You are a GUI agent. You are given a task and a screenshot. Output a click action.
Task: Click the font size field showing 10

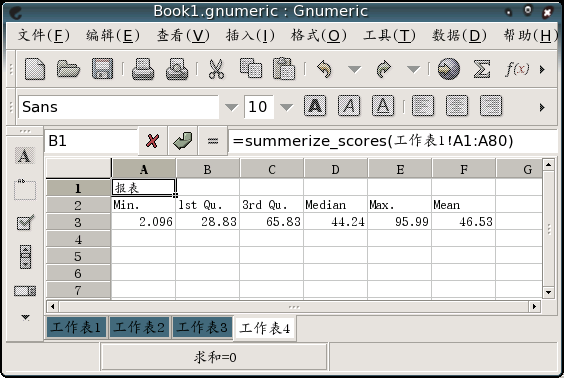point(259,107)
